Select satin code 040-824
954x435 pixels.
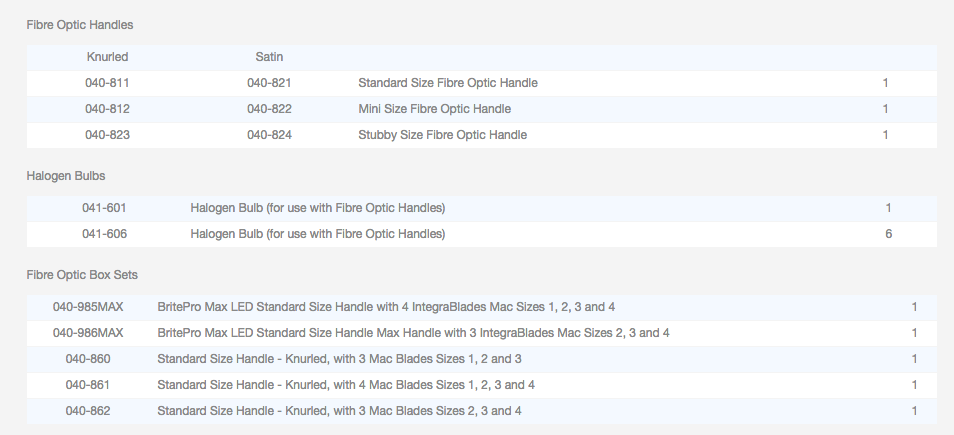[x=269, y=135]
